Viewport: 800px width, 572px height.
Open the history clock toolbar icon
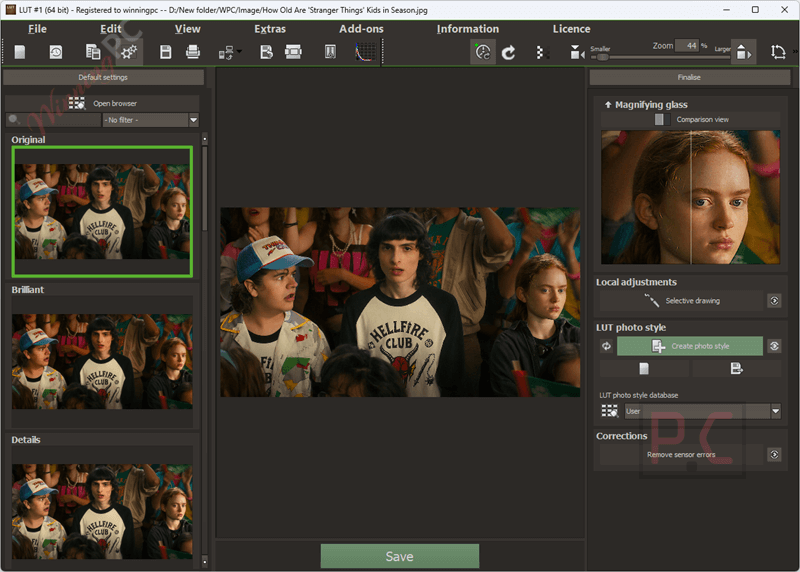tap(56, 52)
